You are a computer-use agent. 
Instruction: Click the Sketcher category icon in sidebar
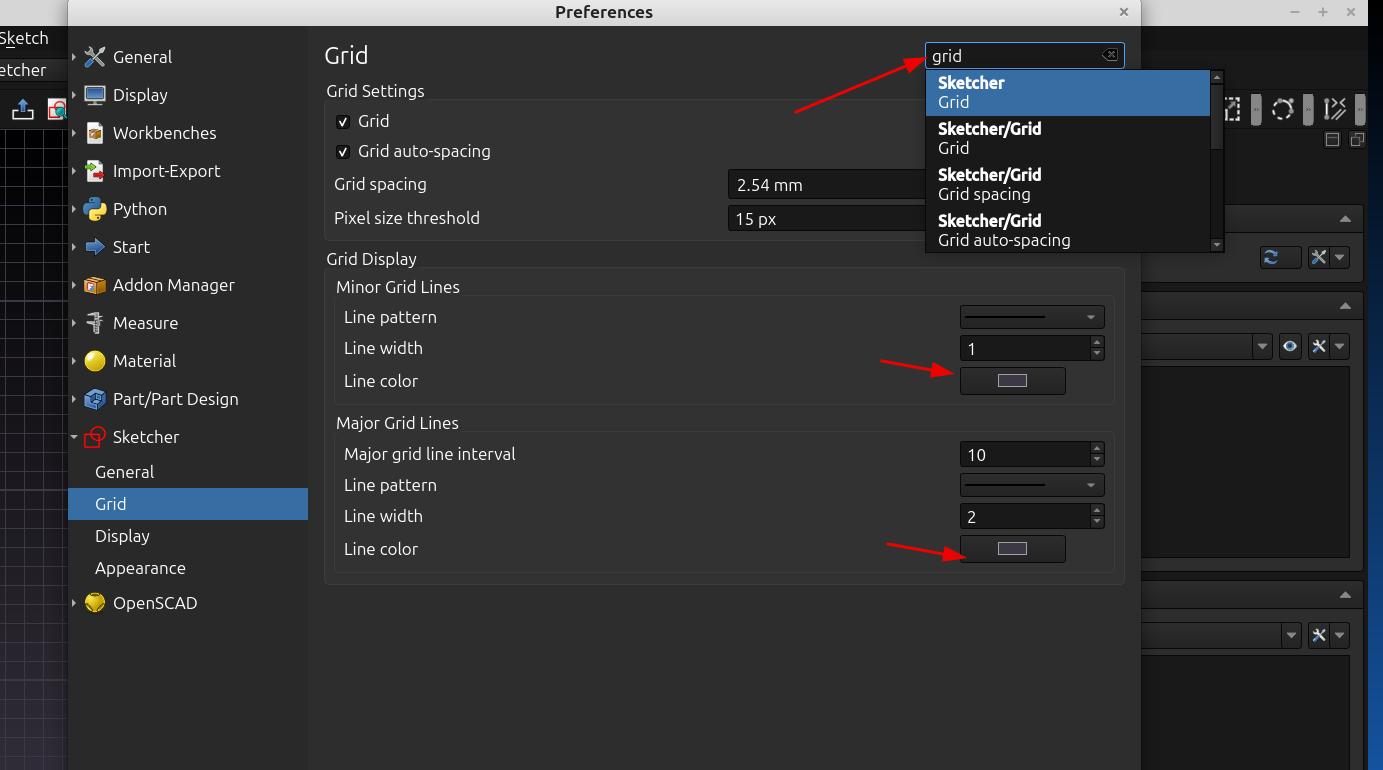click(95, 437)
